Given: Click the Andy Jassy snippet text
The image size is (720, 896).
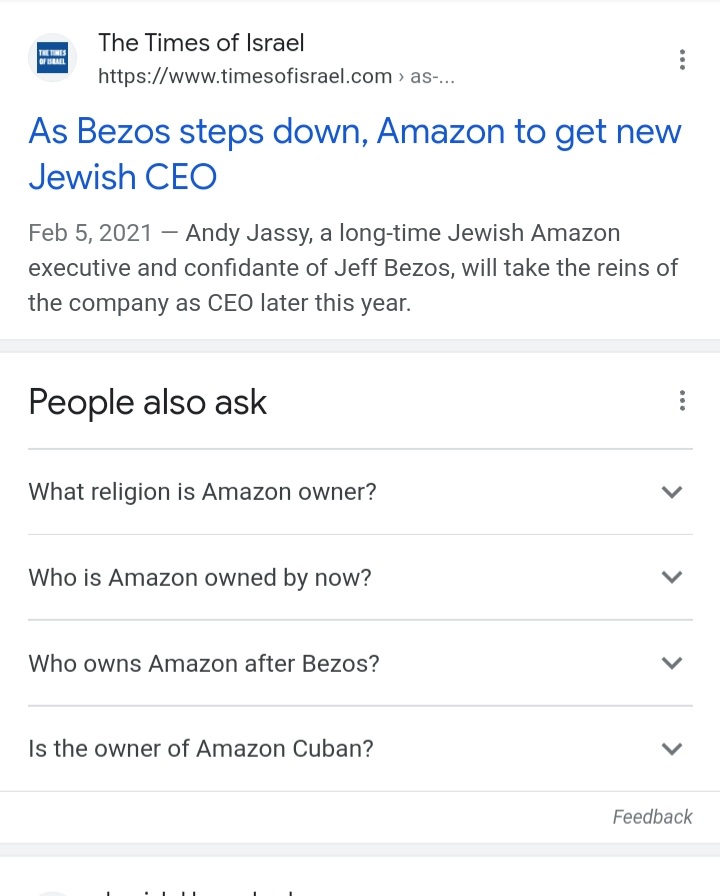Looking at the screenshot, I should click(353, 268).
